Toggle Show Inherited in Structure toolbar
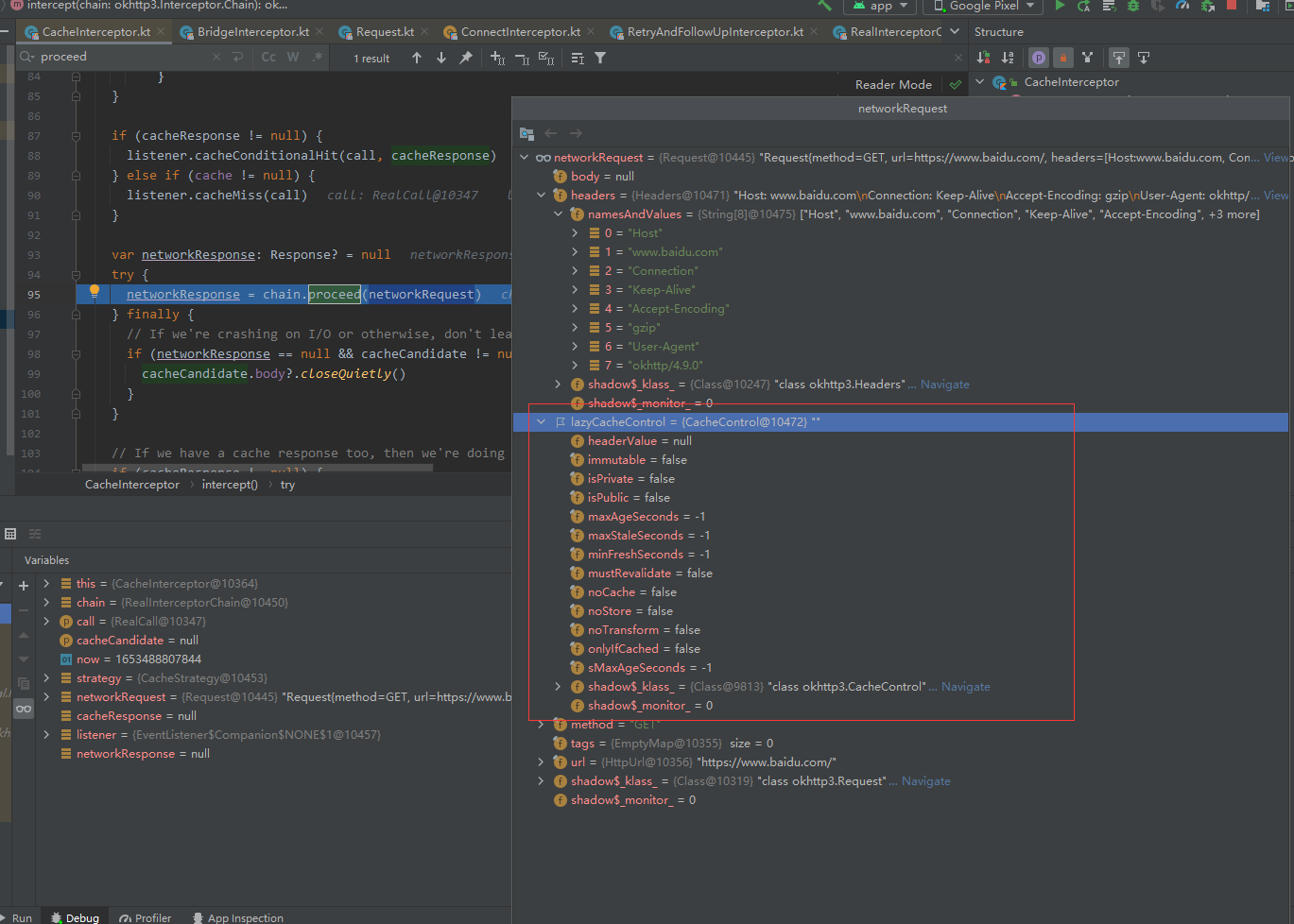The image size is (1294, 924). [x=1087, y=58]
